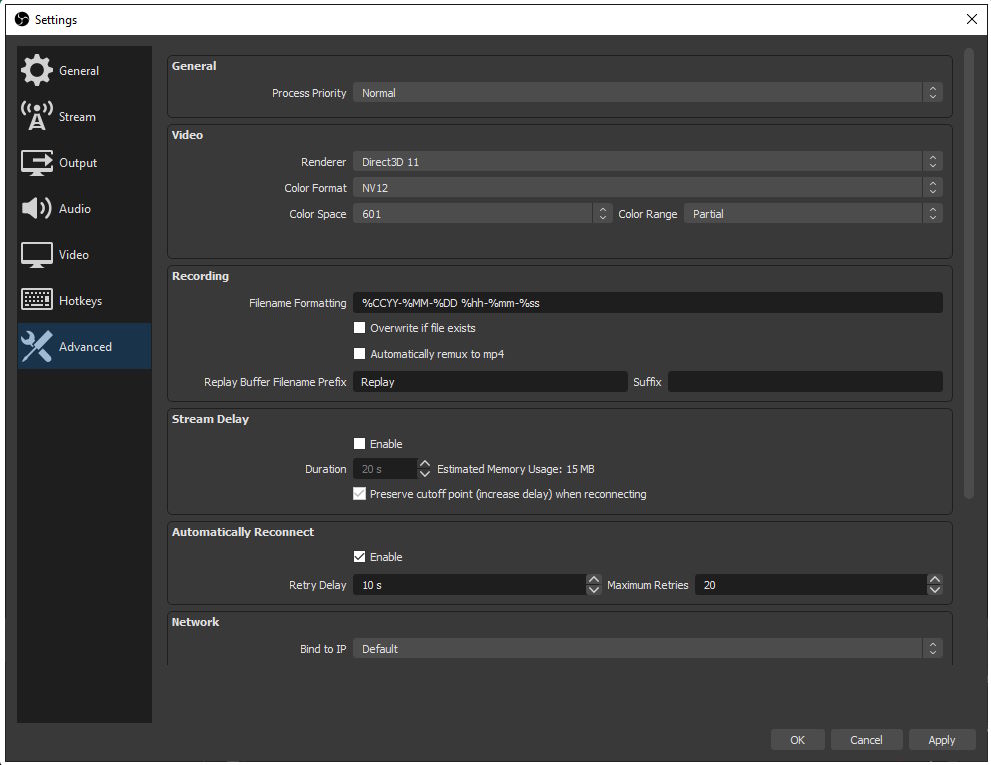The height and width of the screenshot is (765, 991).
Task: Click the OBS logo in title bar
Action: coord(21,19)
